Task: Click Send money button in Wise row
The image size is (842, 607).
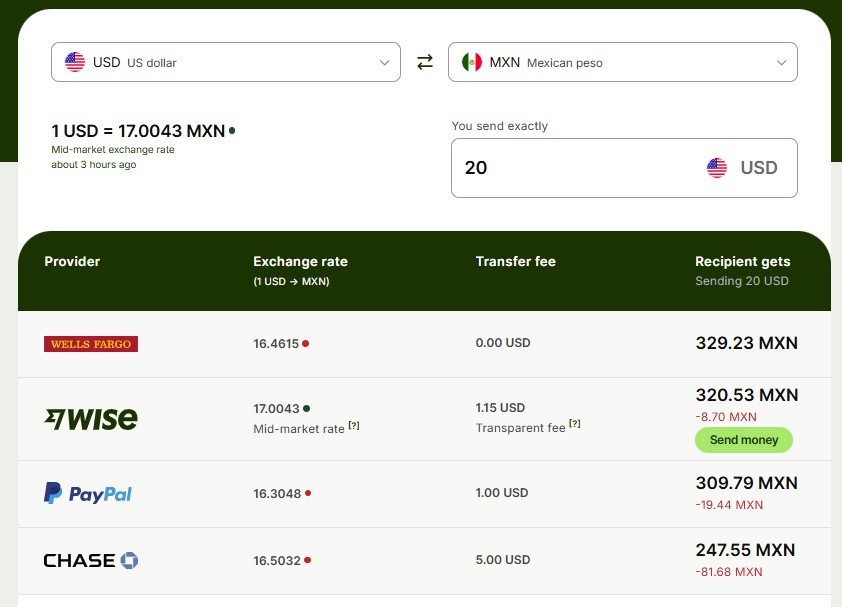Action: 744,440
